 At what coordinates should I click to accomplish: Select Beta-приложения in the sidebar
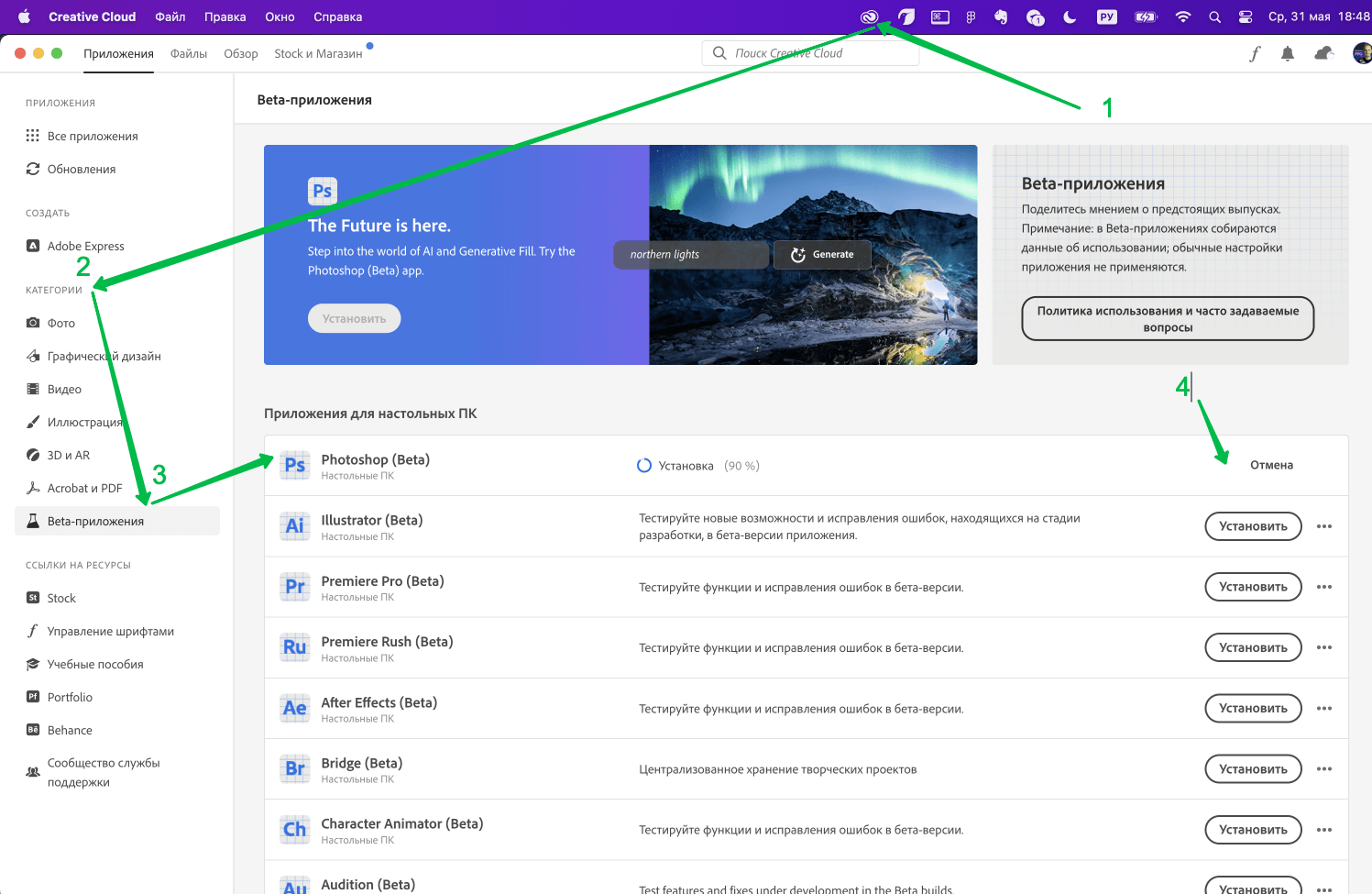117,521
